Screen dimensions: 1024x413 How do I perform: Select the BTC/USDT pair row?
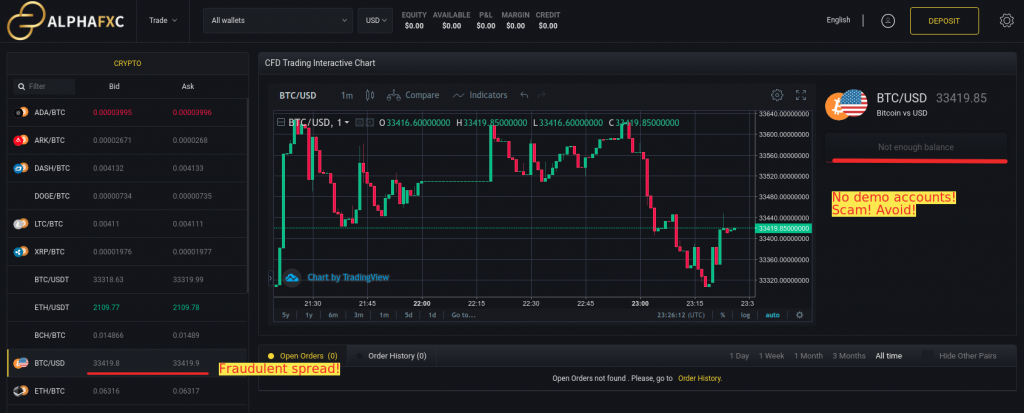(x=127, y=280)
